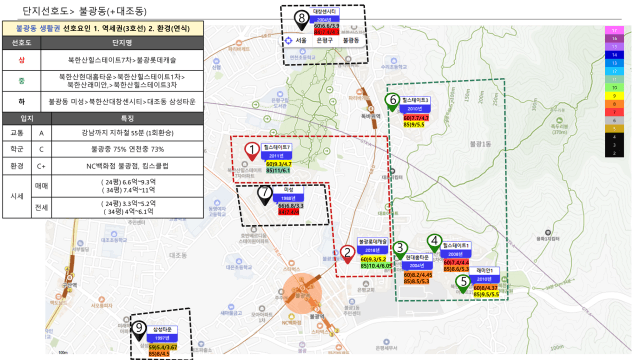Click the 학군 row label
The width and height of the screenshot is (640, 360).
[x=17, y=149]
